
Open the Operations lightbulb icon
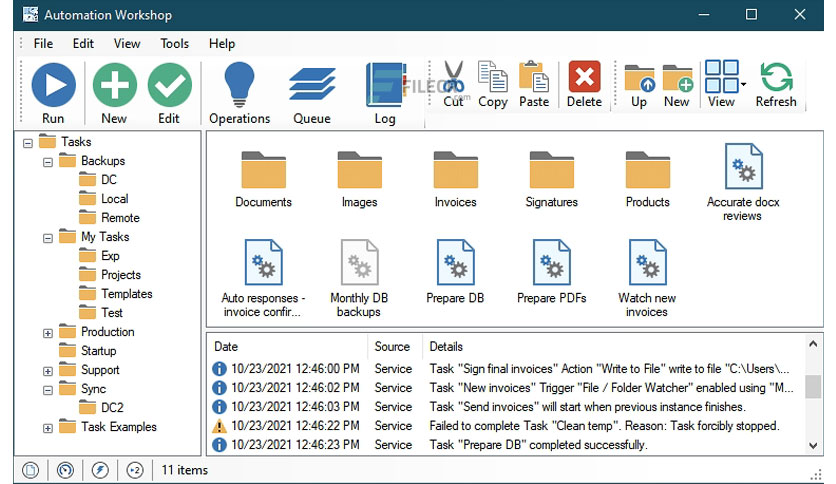coord(239,85)
